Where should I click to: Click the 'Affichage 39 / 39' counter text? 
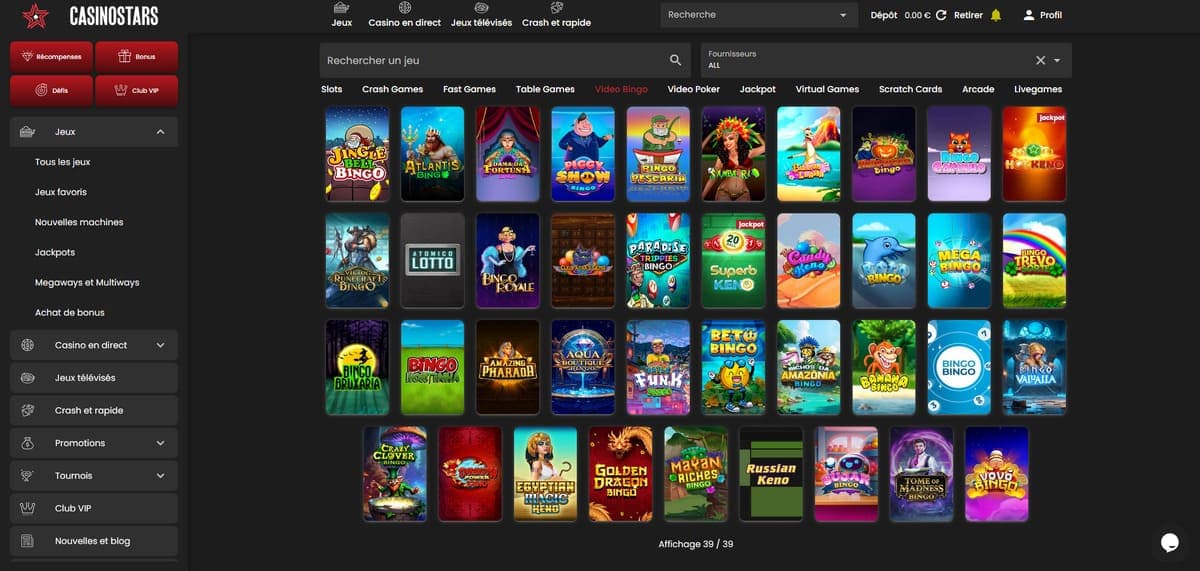tap(696, 544)
